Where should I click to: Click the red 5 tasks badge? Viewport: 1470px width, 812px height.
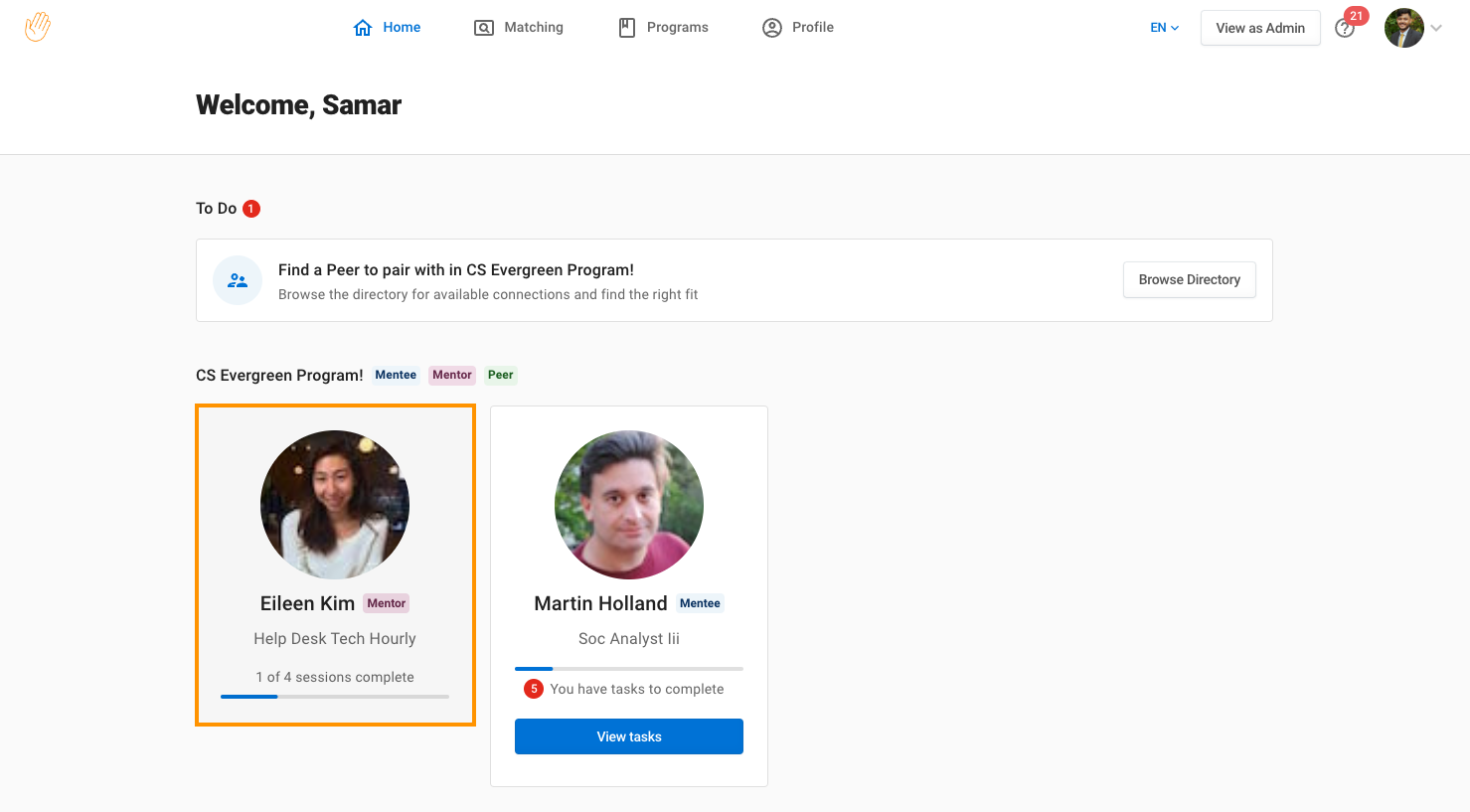(534, 689)
